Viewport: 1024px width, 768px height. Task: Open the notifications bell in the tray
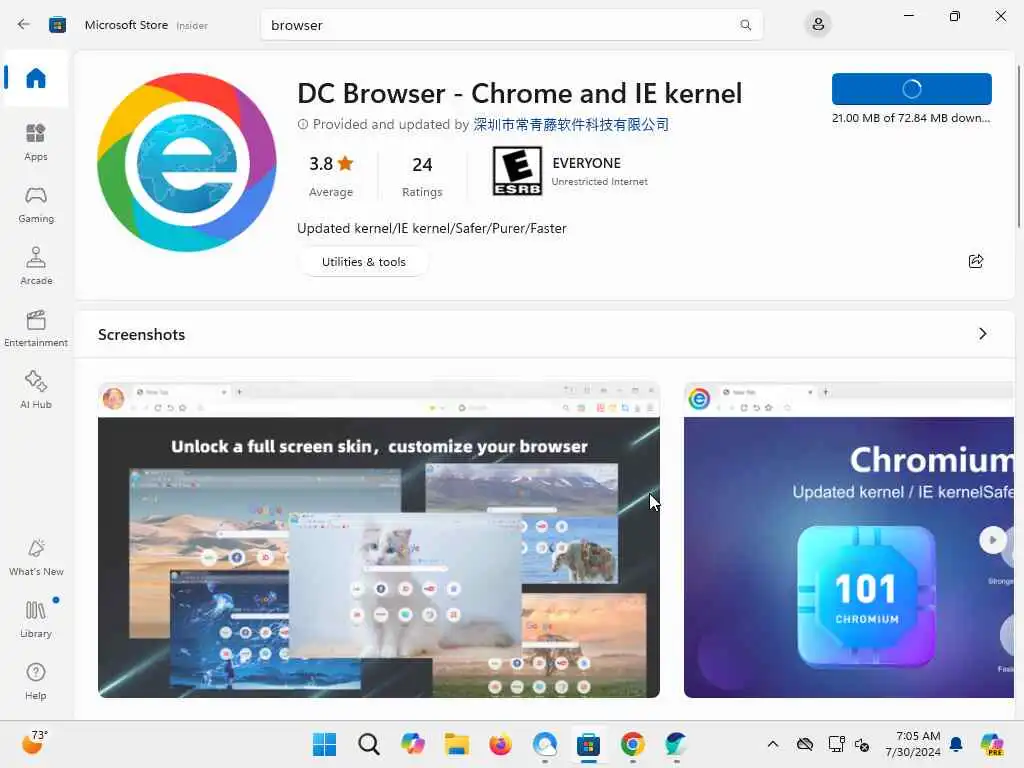[x=956, y=744]
